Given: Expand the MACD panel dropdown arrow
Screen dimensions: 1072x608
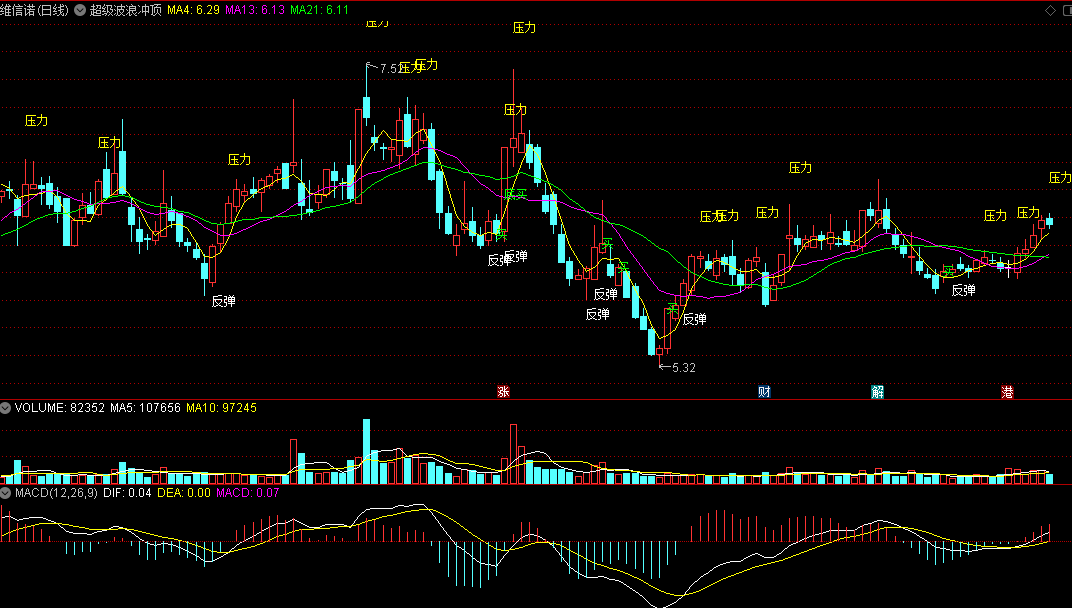Looking at the screenshot, I should click(x=5, y=493).
